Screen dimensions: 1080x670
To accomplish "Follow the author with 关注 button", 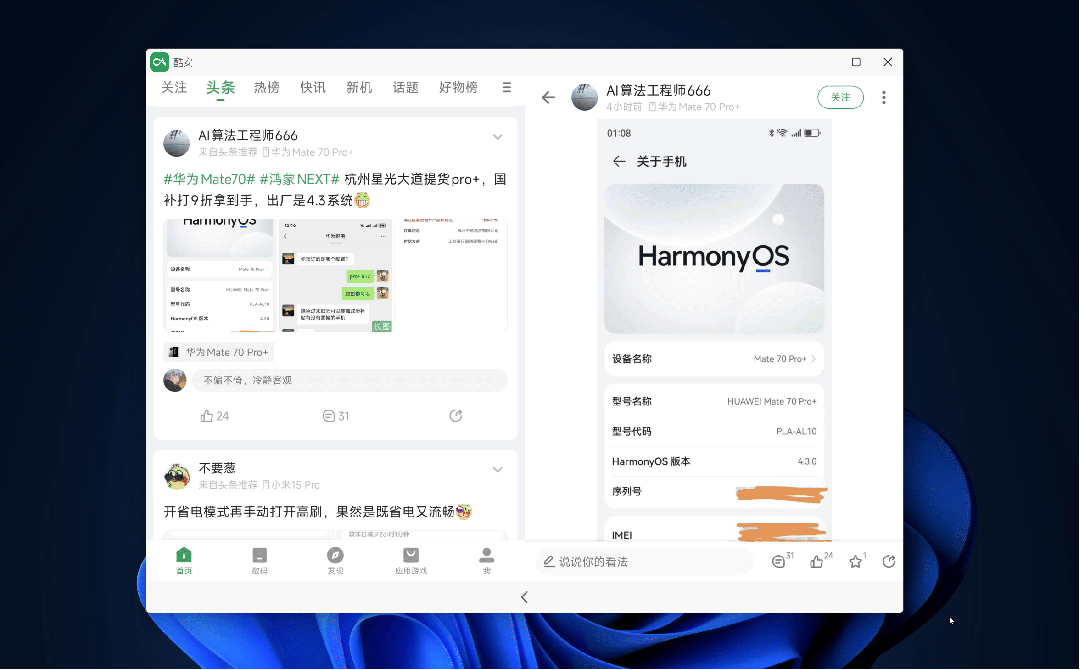I will coord(840,97).
